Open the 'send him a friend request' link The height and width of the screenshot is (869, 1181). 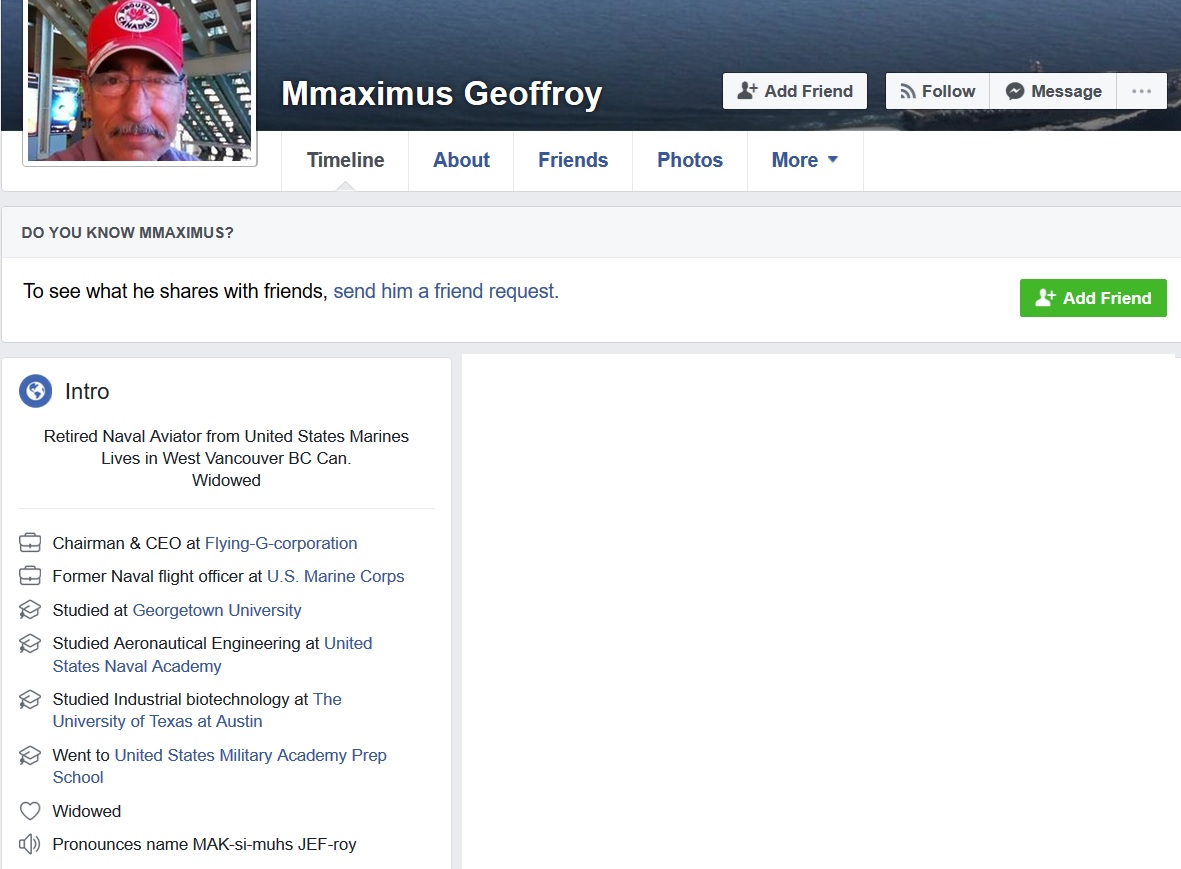point(446,291)
